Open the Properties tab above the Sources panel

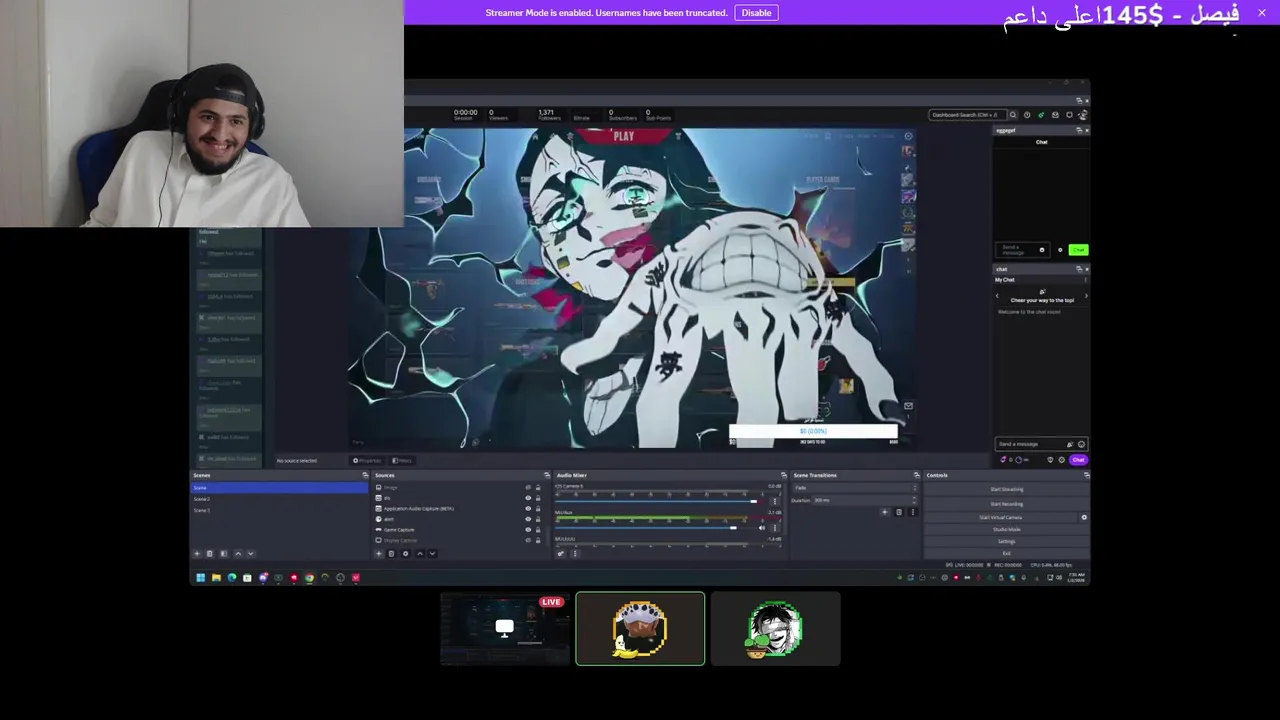367,460
